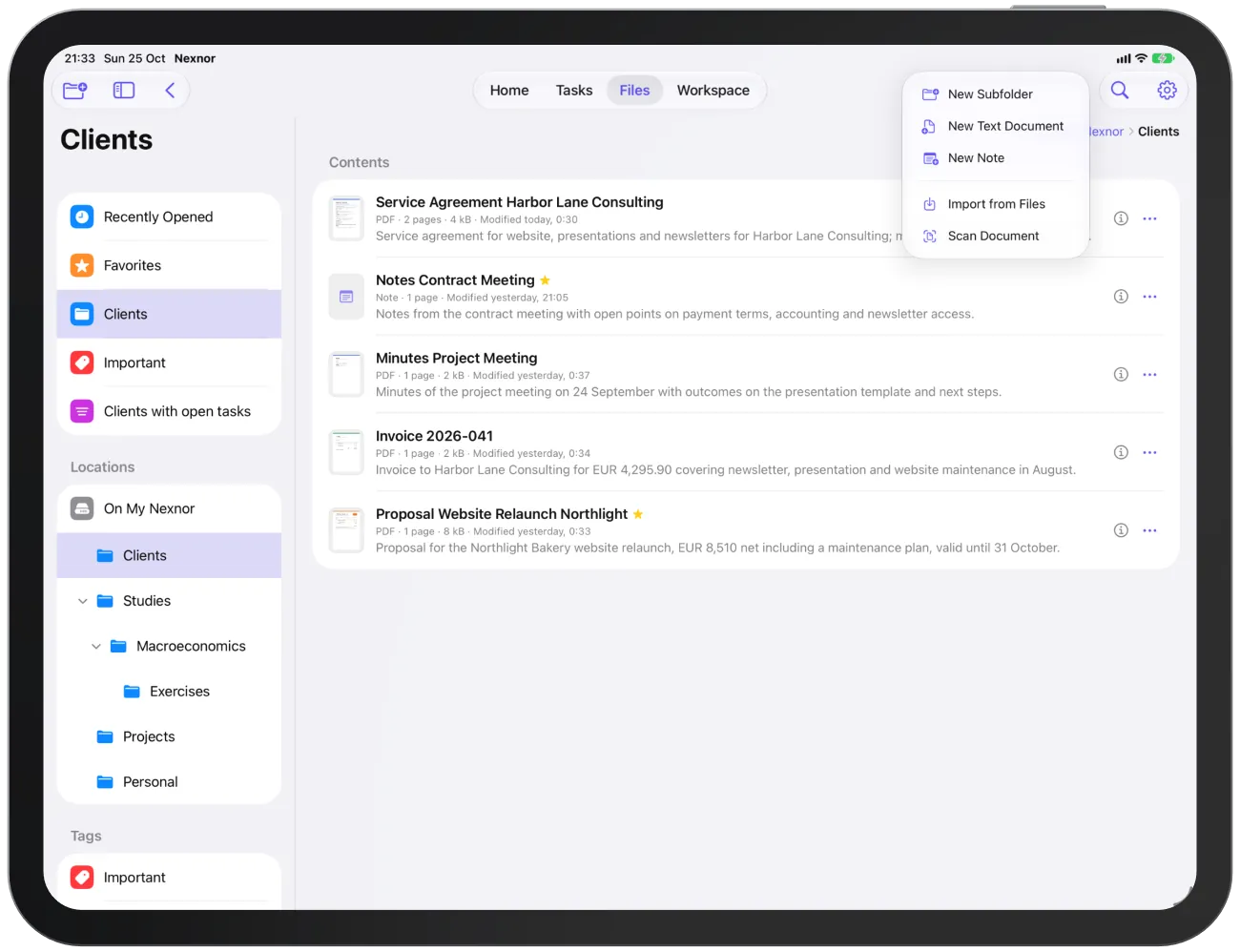1240x952 pixels.
Task: Open the Projects folder in sidebar
Action: coord(169,736)
